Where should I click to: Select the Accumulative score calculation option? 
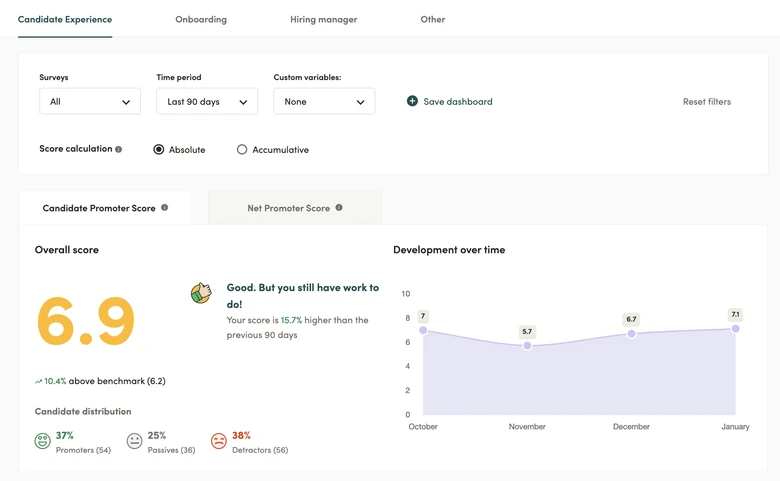242,150
